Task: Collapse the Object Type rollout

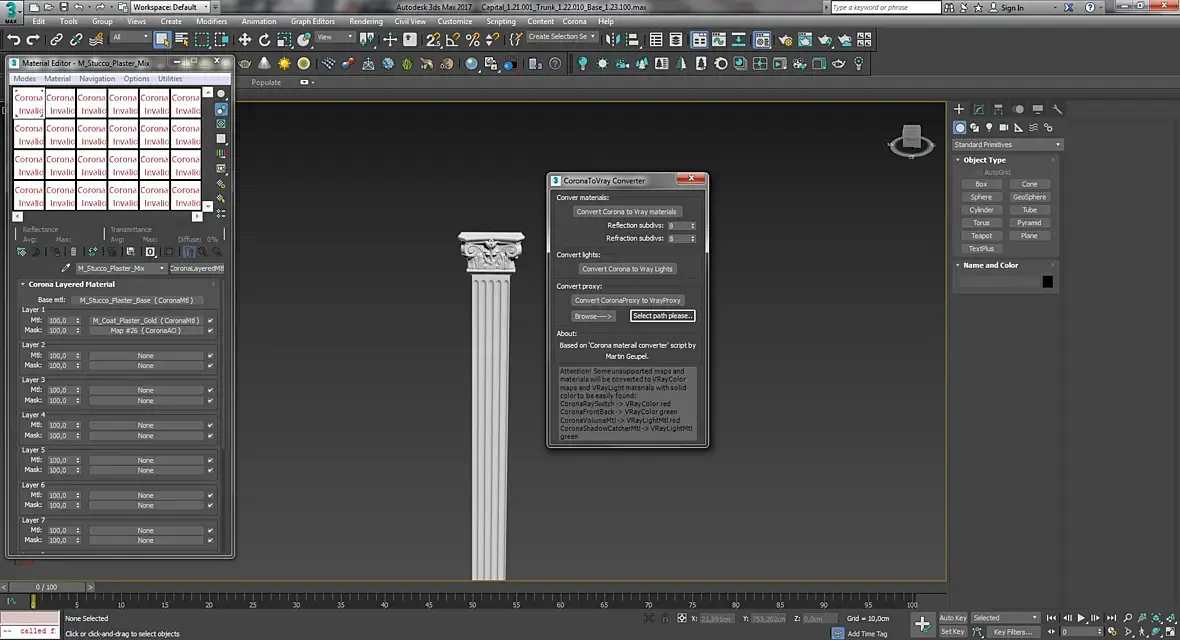Action: click(985, 160)
